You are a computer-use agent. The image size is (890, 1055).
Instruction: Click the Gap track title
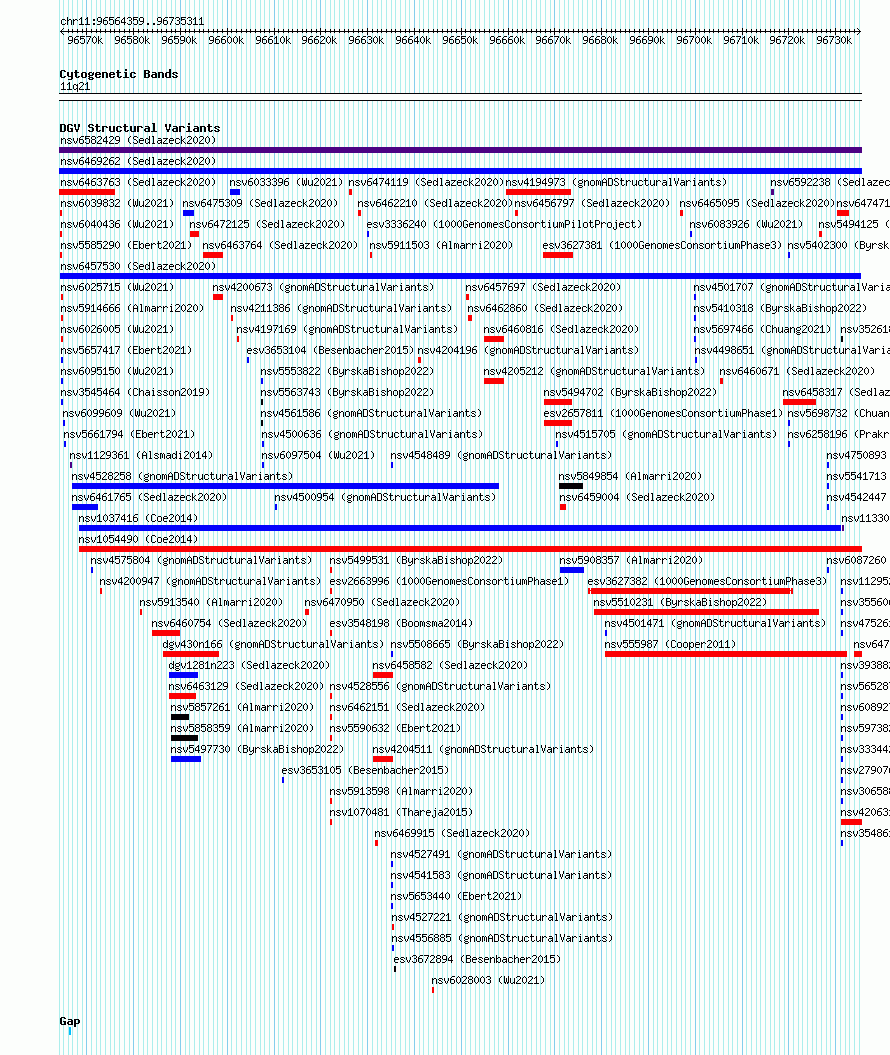pyautogui.click(x=70, y=1021)
